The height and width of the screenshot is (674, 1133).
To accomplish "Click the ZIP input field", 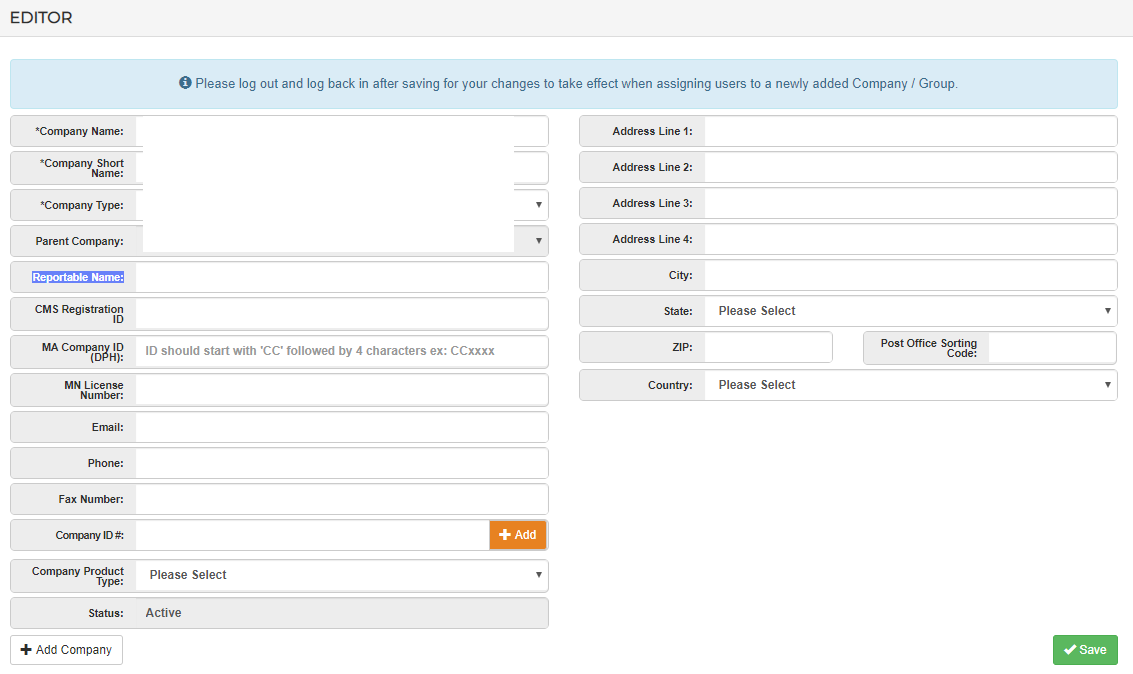I will (x=768, y=347).
